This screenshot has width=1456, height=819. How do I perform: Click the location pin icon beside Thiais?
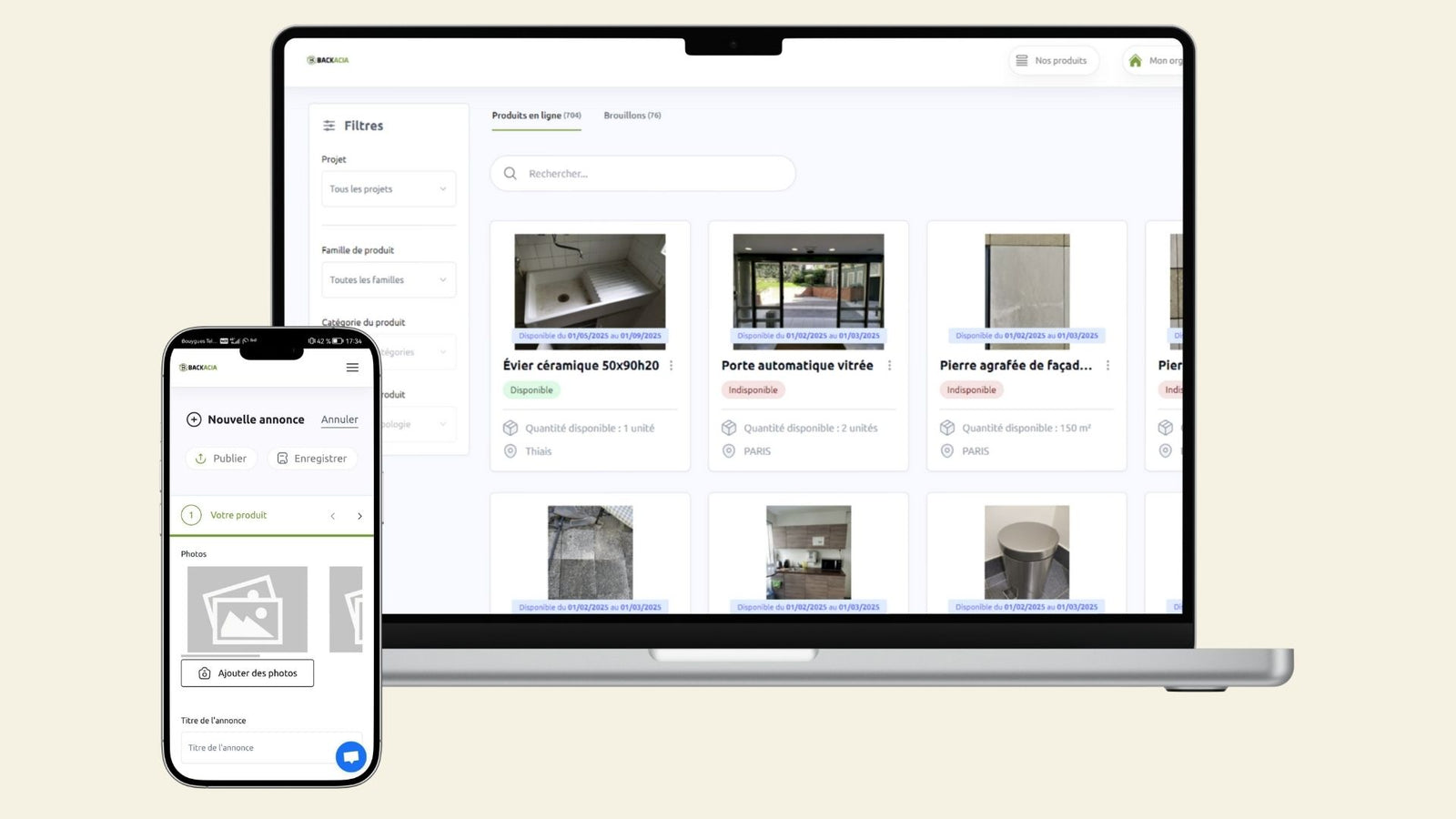point(511,451)
